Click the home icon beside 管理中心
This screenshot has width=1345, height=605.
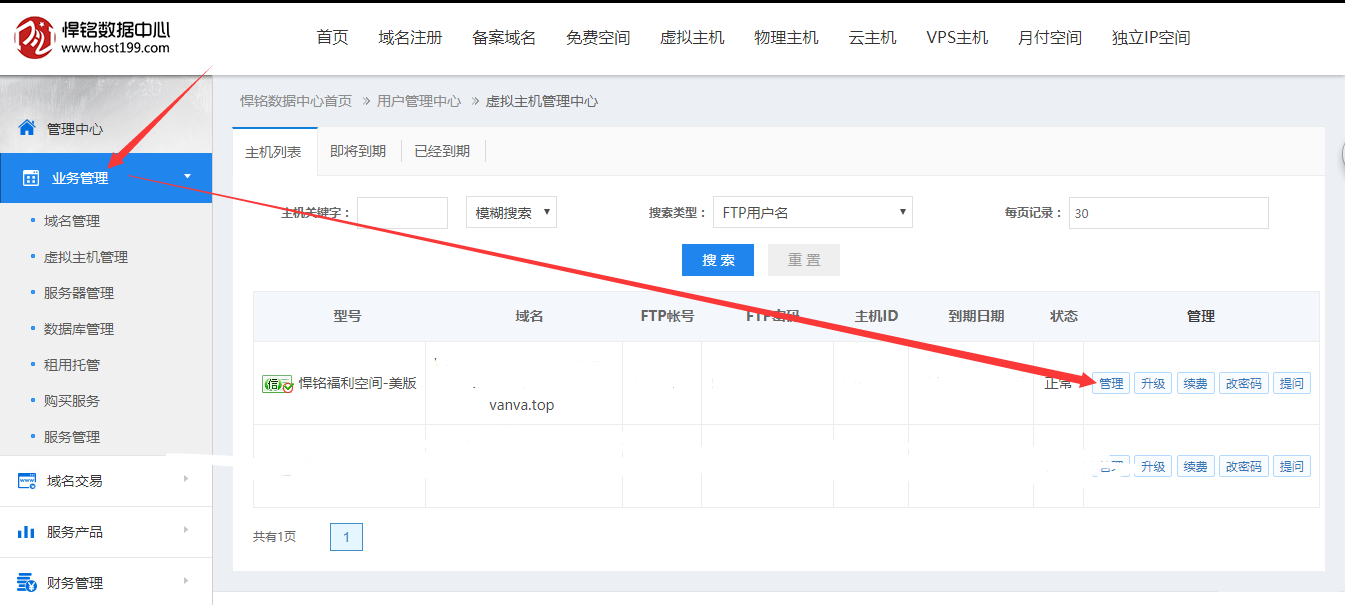(x=27, y=128)
